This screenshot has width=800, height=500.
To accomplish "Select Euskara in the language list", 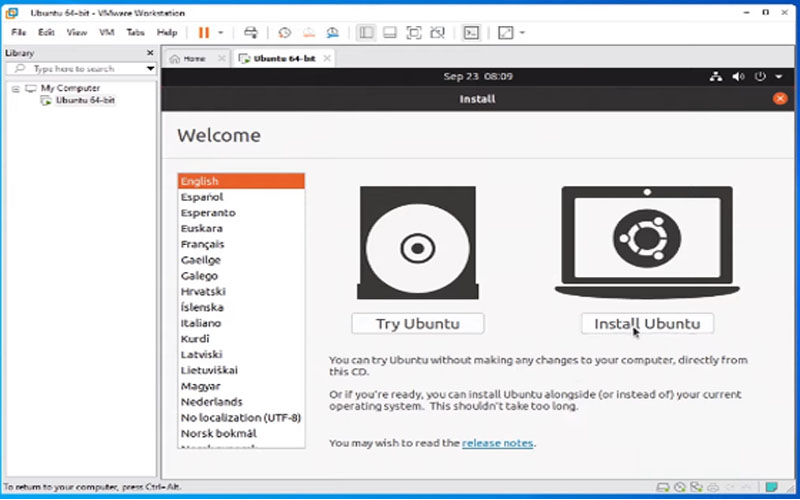I will tap(241, 229).
